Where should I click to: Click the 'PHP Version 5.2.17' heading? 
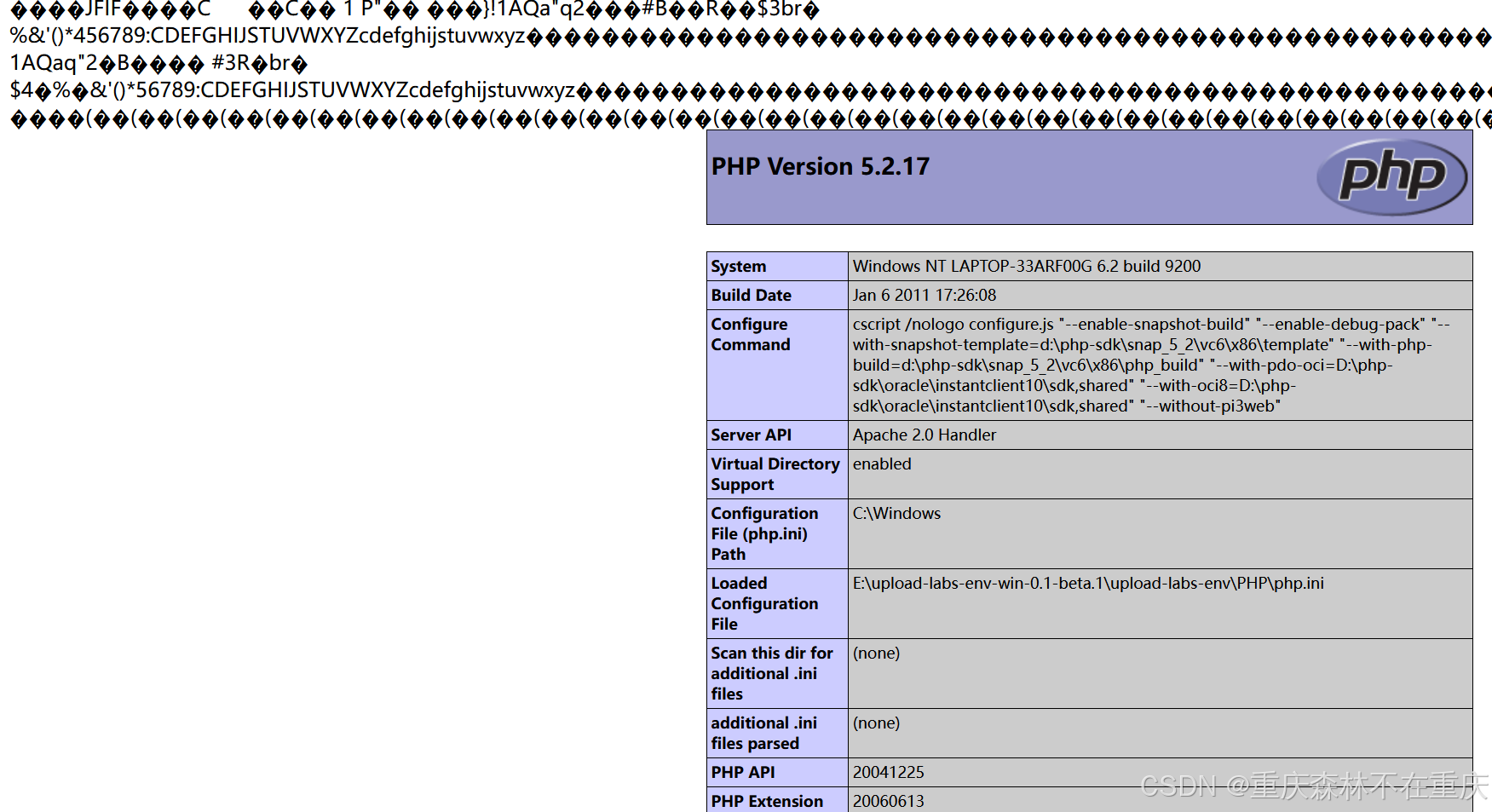pyautogui.click(x=820, y=166)
